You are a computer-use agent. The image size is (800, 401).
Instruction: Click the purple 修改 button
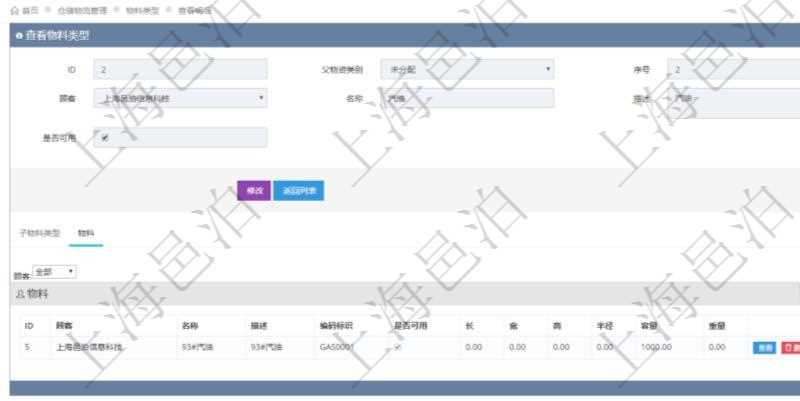[253, 191]
